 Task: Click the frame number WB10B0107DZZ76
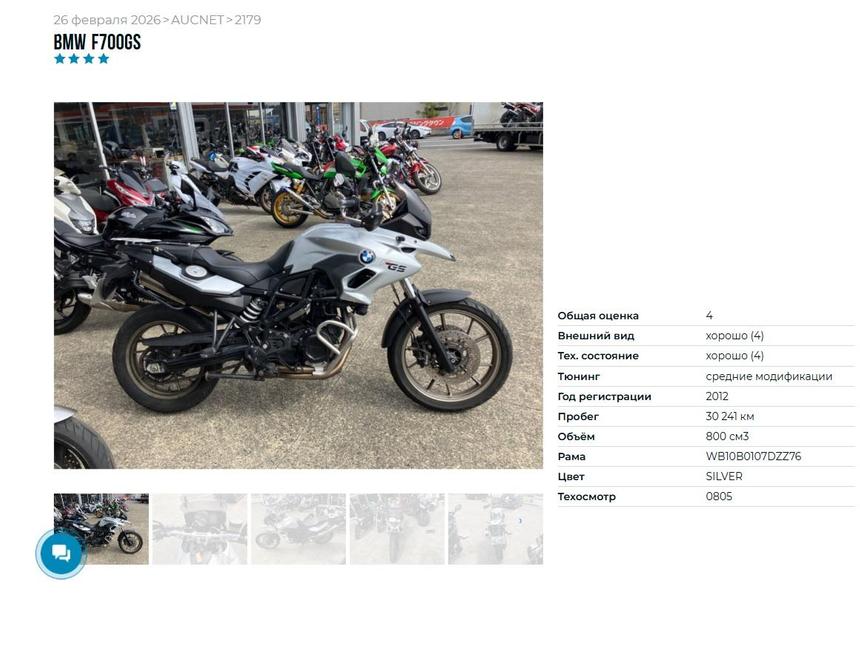(753, 456)
